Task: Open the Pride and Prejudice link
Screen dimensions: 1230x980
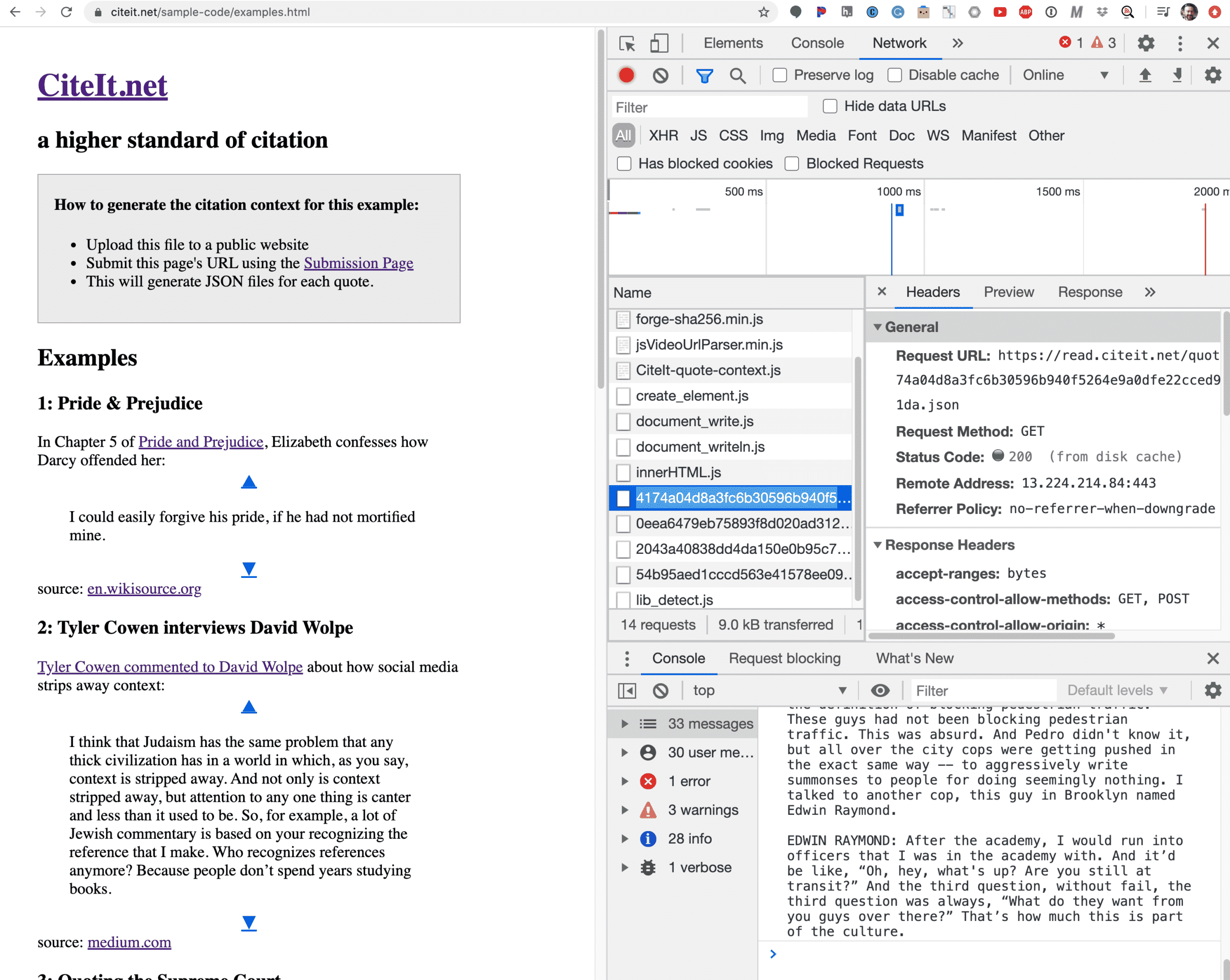Action: click(x=201, y=442)
